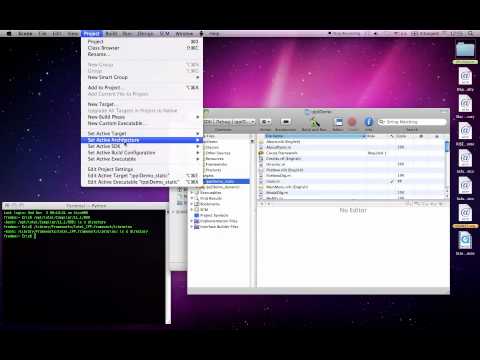This screenshot has width=480, height=360.
Task: Expand the Products group in sidebar
Action: pos(213,170)
